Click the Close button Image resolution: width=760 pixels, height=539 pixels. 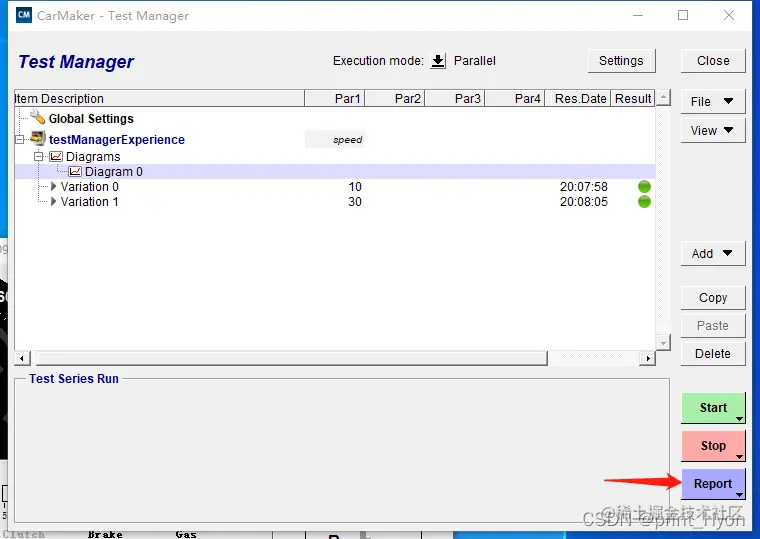pyautogui.click(x=712, y=61)
